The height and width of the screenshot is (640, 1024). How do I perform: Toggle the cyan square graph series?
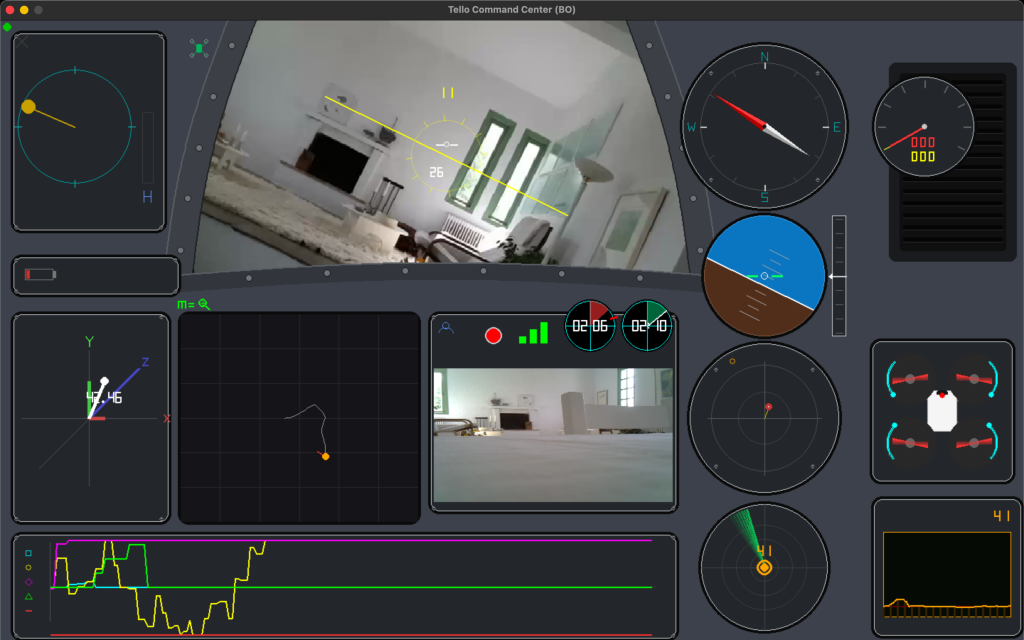28,553
